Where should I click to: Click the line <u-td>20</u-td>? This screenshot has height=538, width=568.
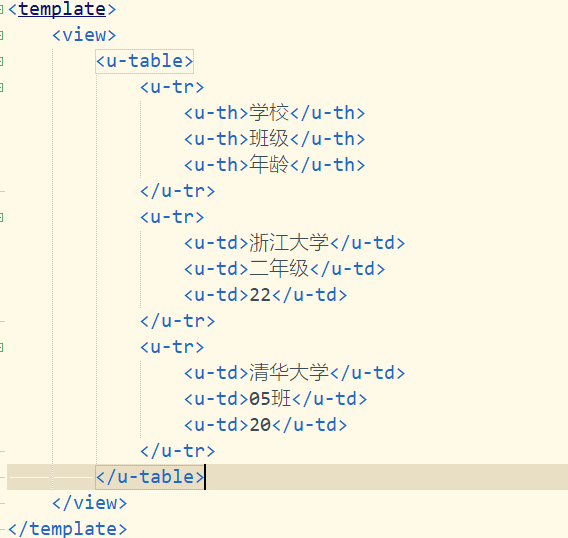pos(266,425)
